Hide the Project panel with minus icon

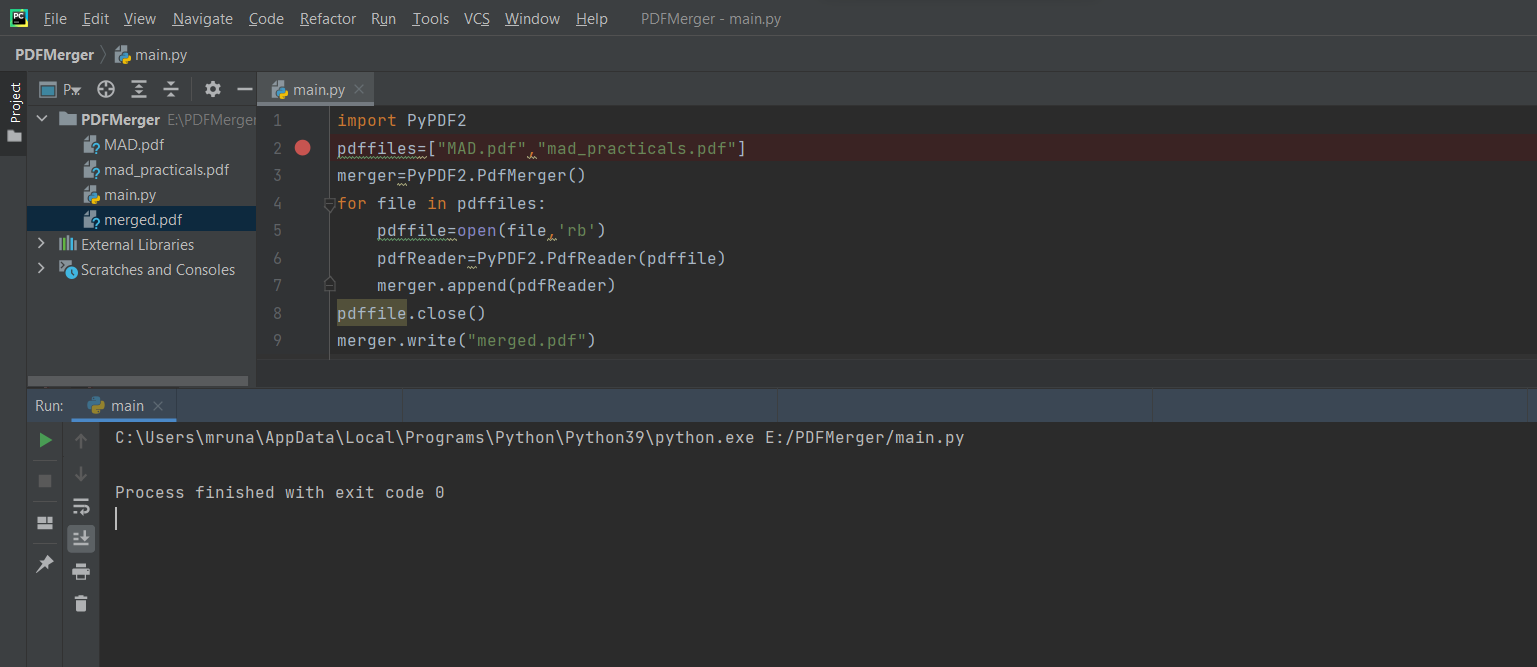tap(244, 89)
